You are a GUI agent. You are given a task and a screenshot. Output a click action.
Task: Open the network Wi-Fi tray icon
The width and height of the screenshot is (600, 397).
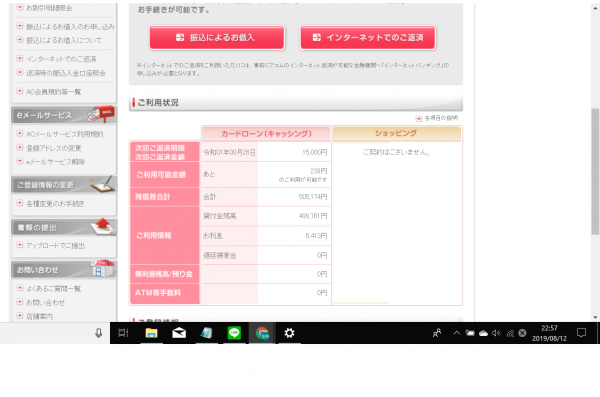[x=510, y=333]
